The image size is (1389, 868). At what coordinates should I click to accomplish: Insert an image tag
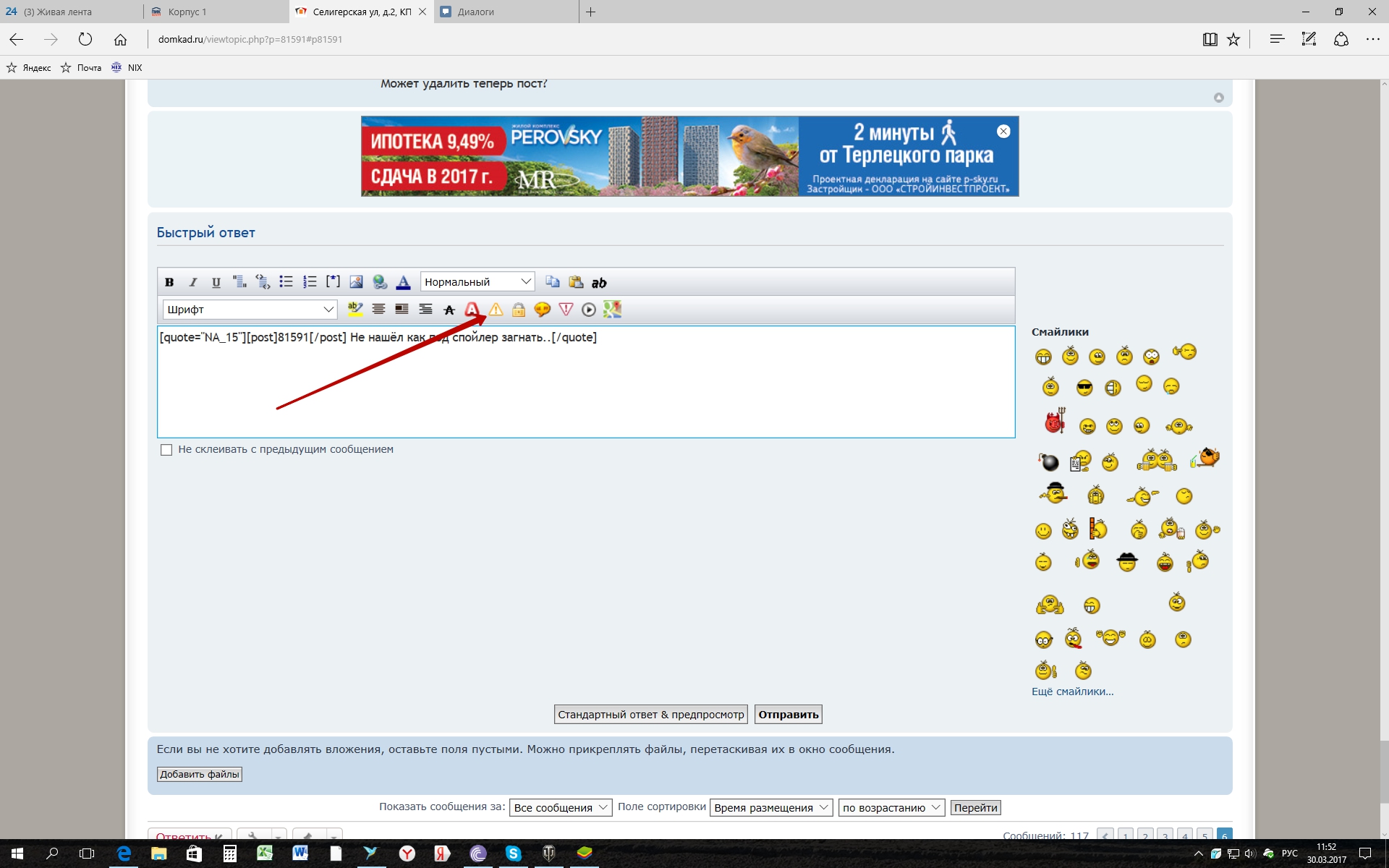(356, 282)
